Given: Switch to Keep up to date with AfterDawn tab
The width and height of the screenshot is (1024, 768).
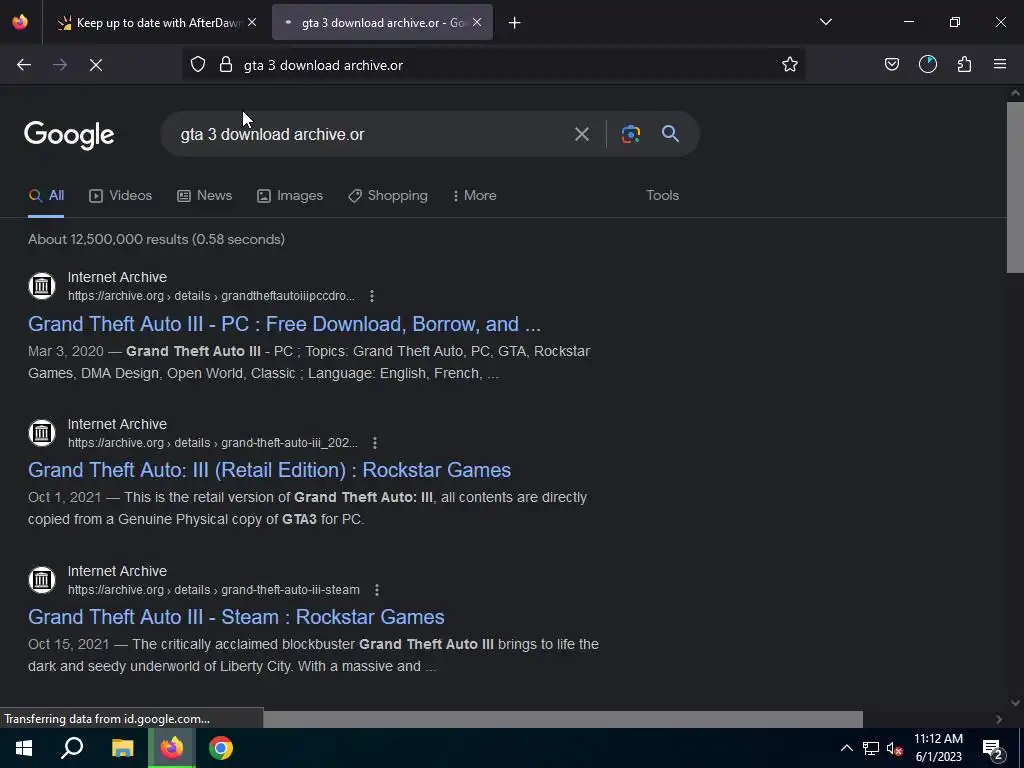Looking at the screenshot, I should [155, 23].
